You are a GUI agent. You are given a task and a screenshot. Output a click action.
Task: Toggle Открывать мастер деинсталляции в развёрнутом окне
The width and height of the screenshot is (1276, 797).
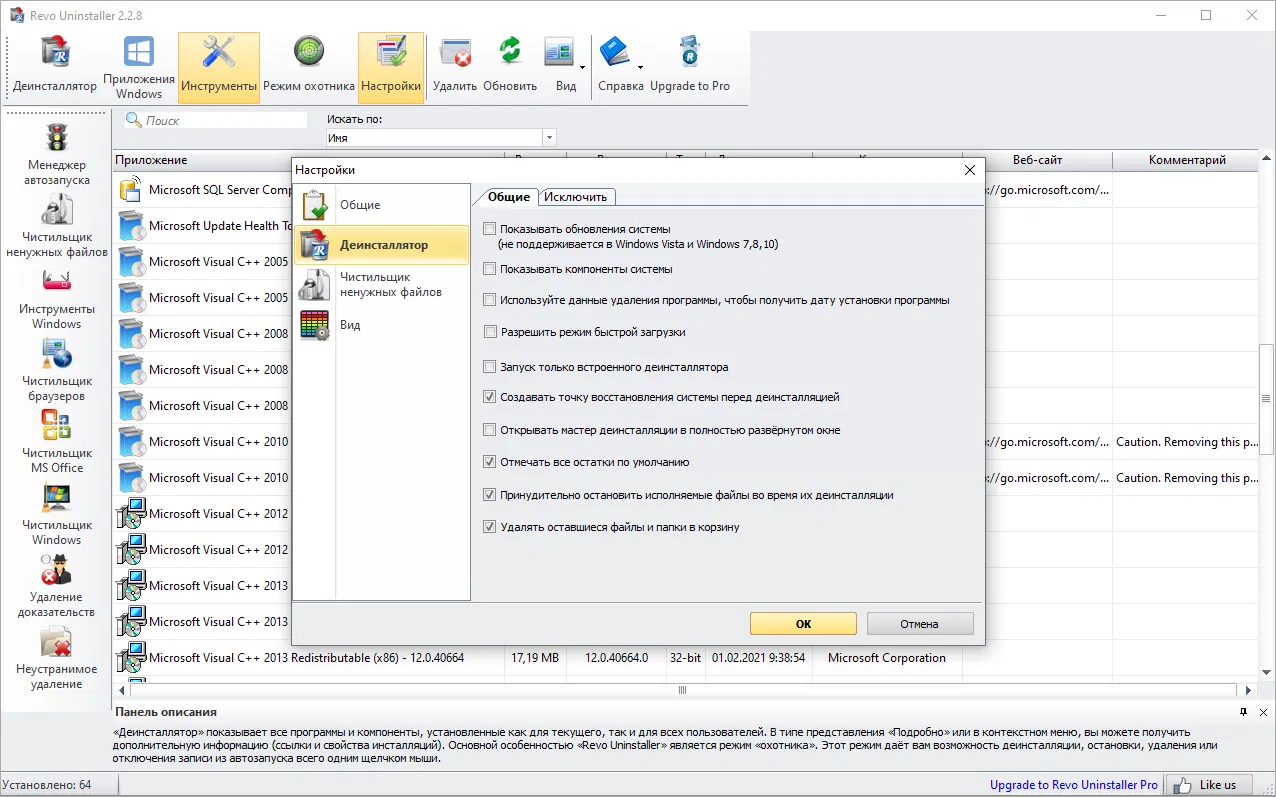(490, 430)
